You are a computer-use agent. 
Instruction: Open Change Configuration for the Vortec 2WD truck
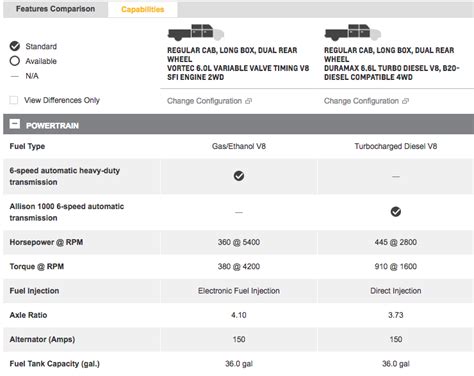(x=204, y=101)
